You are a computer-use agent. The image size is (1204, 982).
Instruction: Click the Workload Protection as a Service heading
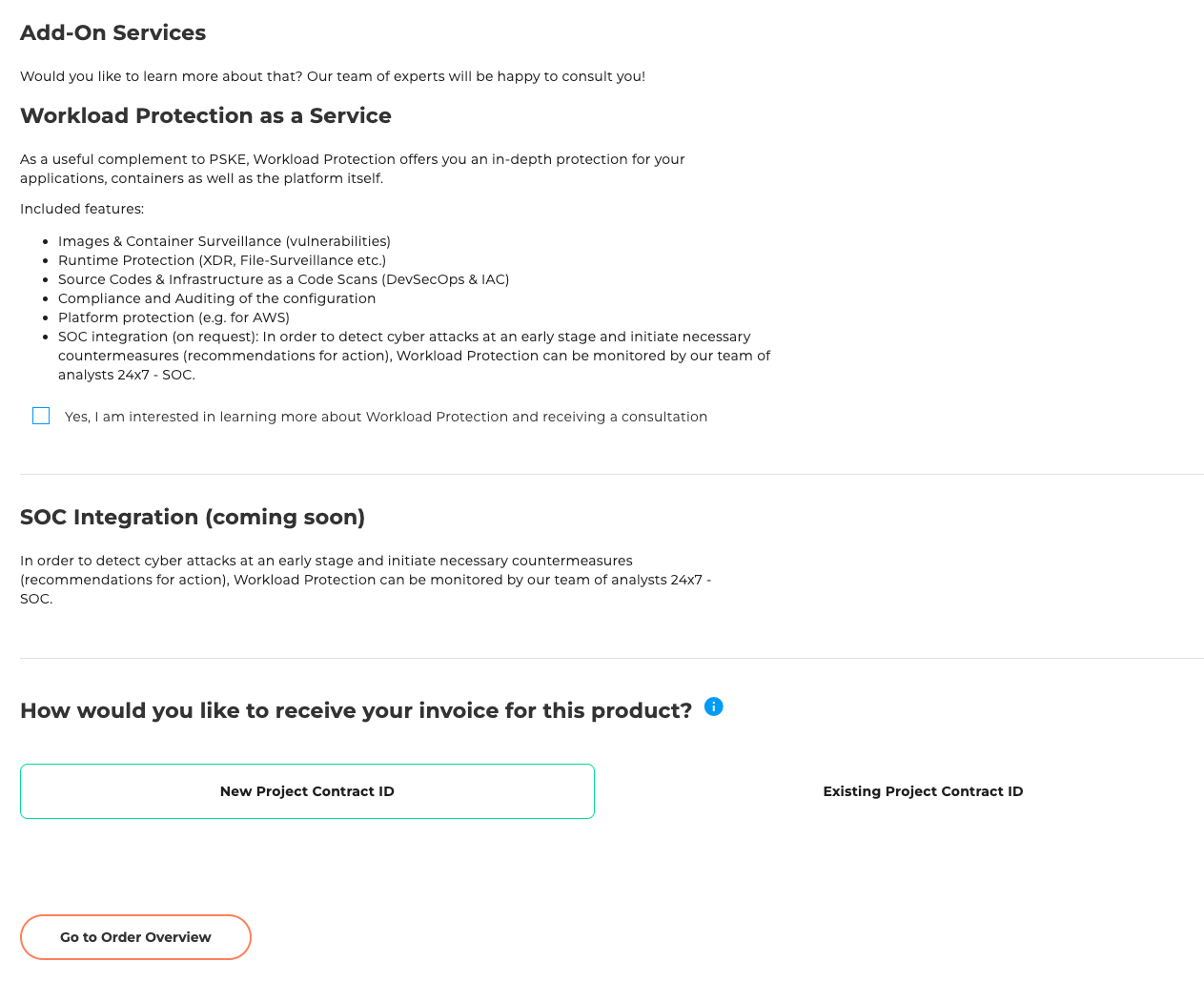pos(205,115)
